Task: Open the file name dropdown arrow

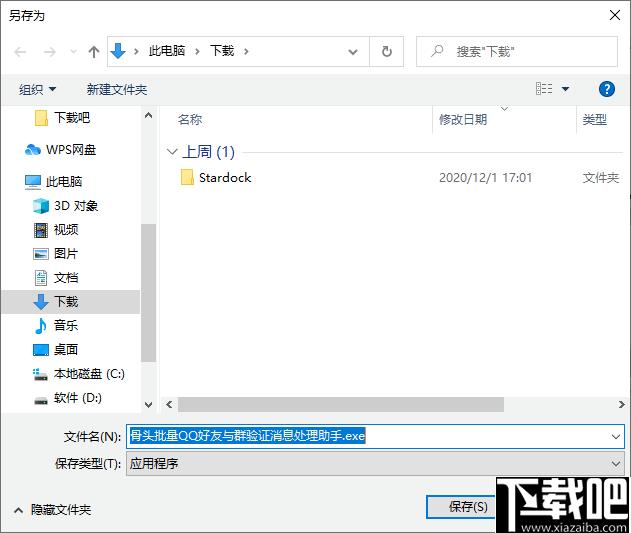Action: click(x=616, y=436)
